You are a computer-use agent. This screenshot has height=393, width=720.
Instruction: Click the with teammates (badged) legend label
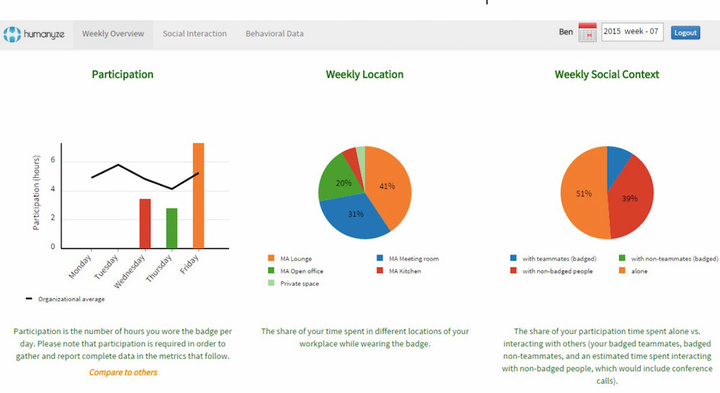[559, 258]
